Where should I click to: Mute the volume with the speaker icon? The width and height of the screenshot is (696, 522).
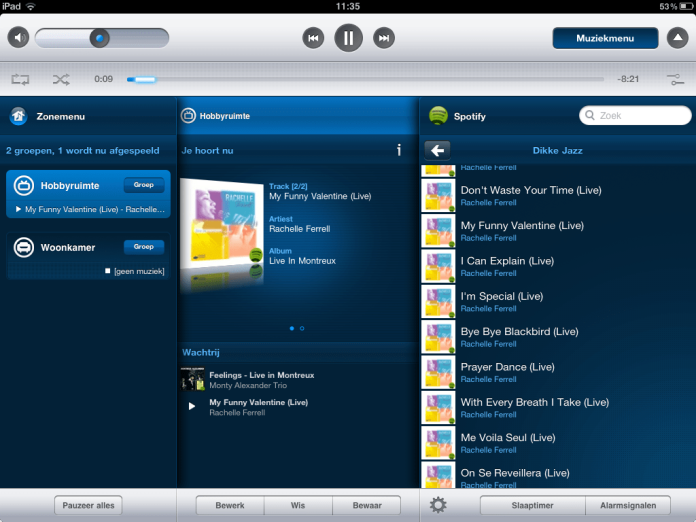click(18, 38)
